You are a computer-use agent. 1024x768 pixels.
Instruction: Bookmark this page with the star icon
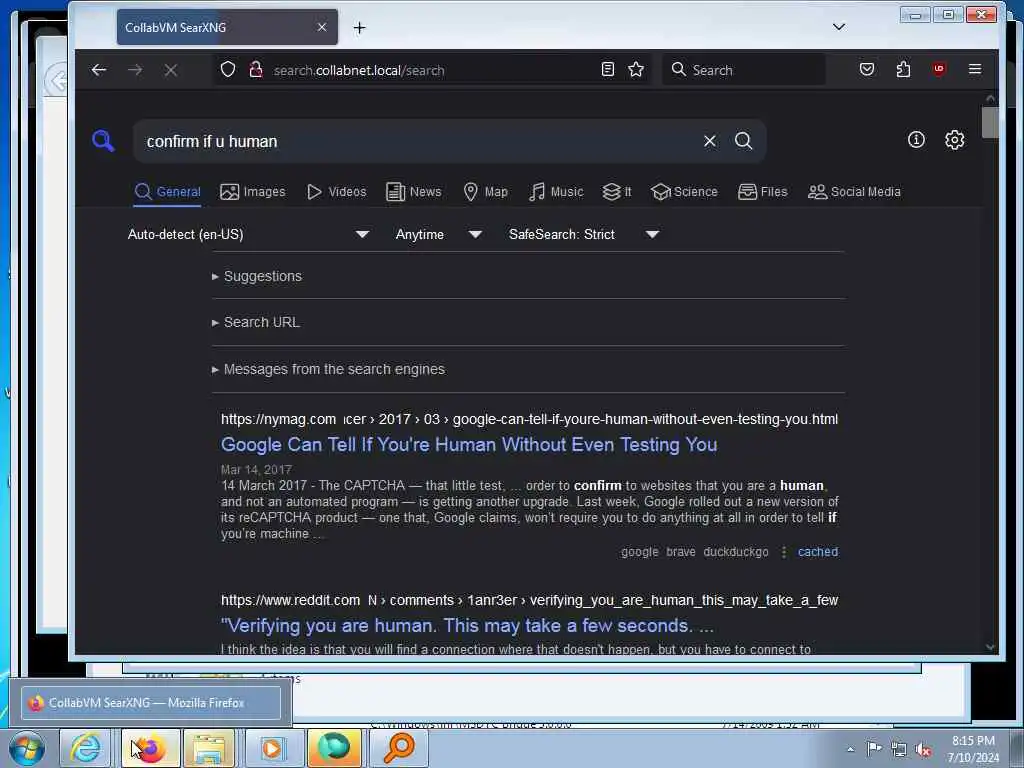coord(635,69)
